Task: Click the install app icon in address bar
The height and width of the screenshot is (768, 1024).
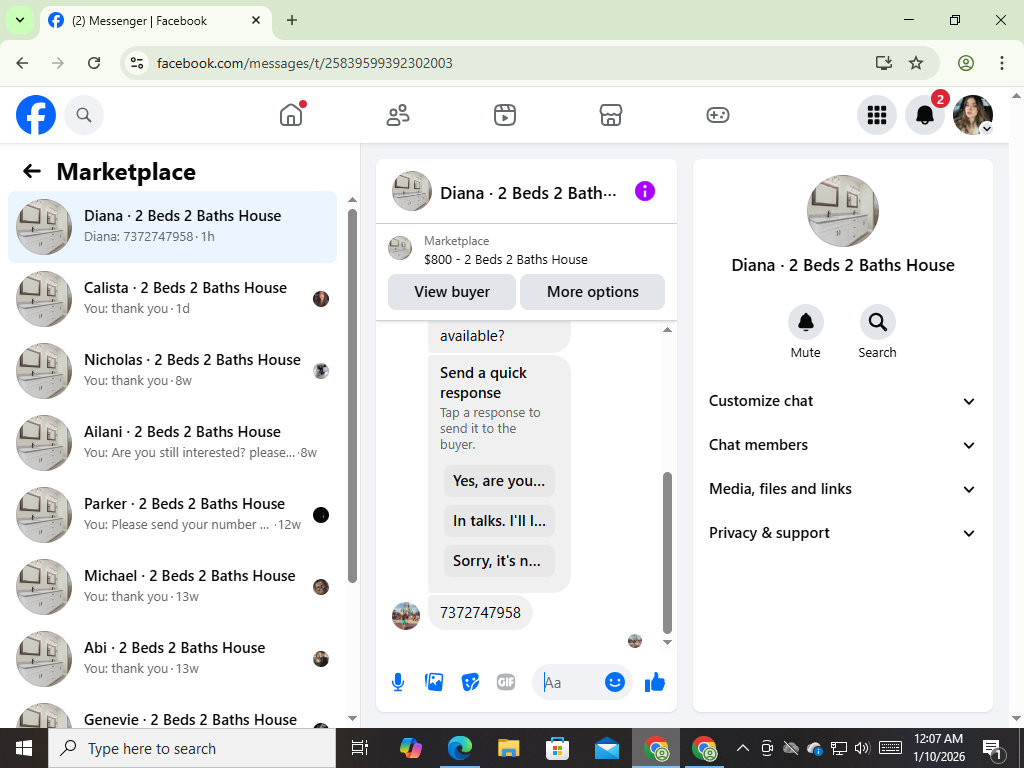Action: [884, 63]
